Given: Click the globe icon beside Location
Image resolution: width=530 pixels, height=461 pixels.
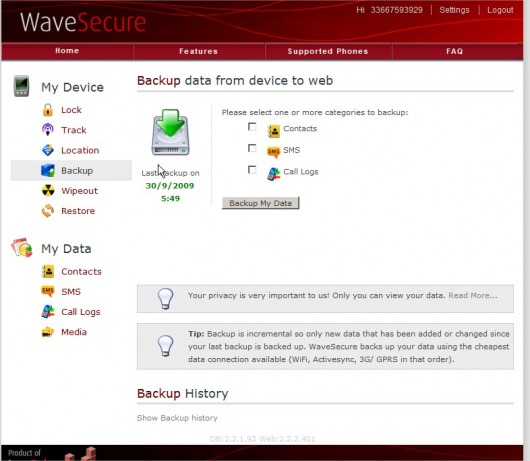Looking at the screenshot, I should [x=48, y=150].
